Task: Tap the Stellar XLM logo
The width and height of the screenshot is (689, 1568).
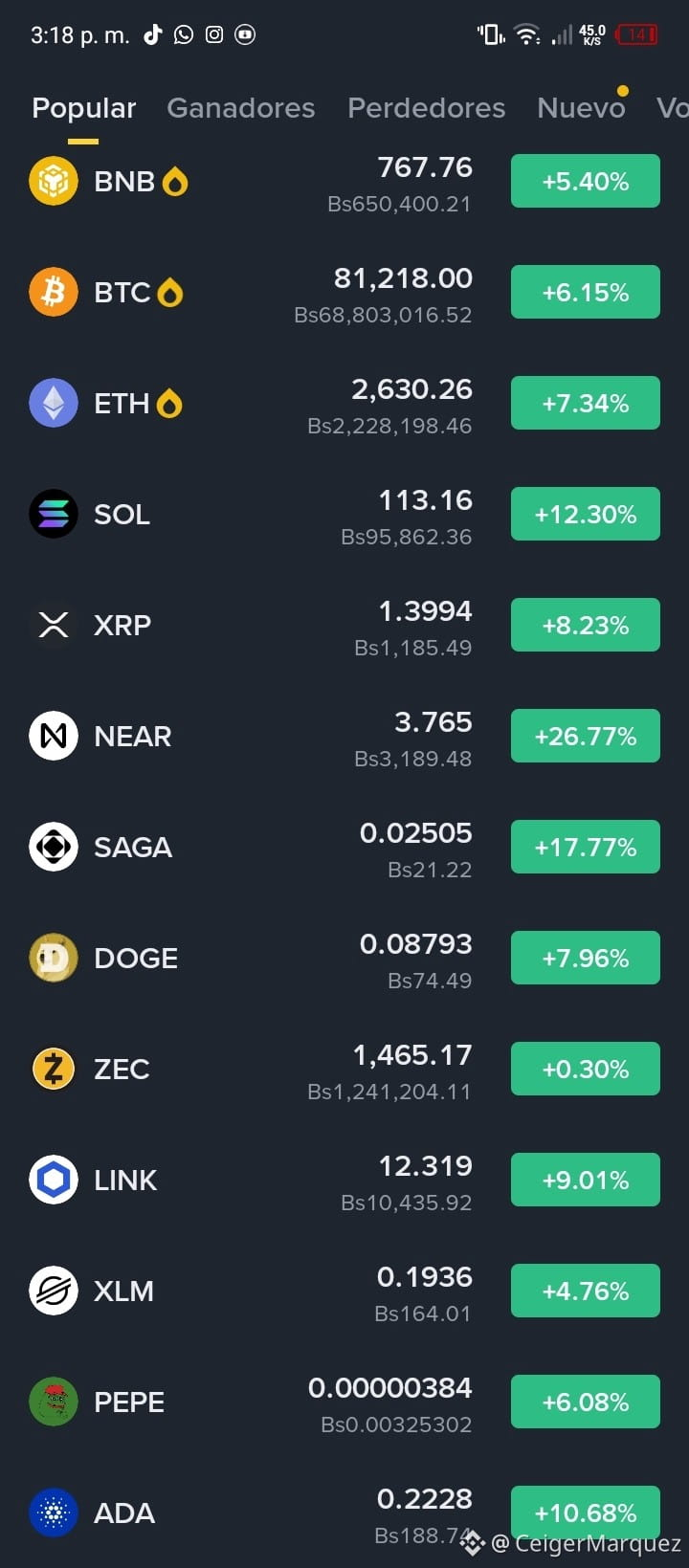Action: 54,1291
